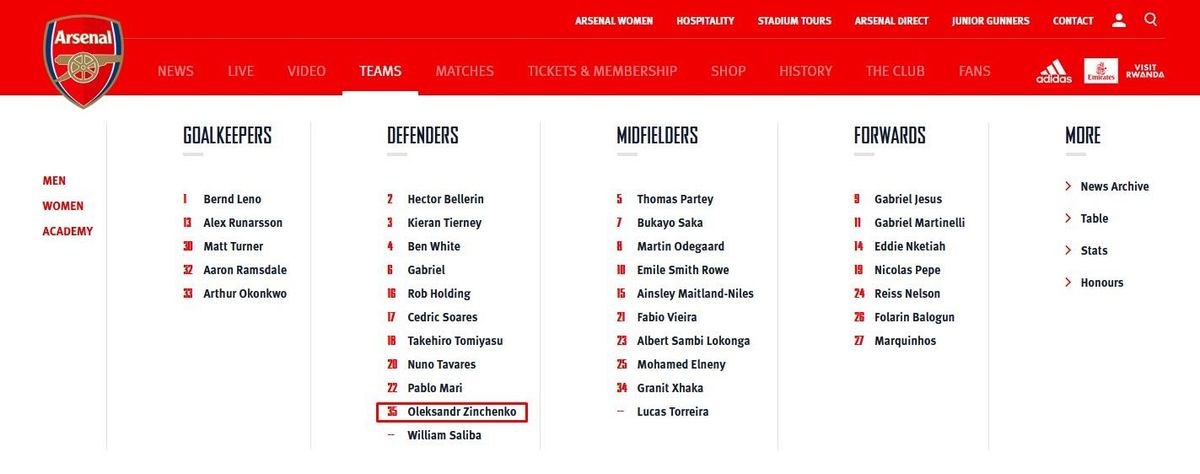Go to Arsenal Women top link
Screen dimensions: 1200x474
click(614, 20)
